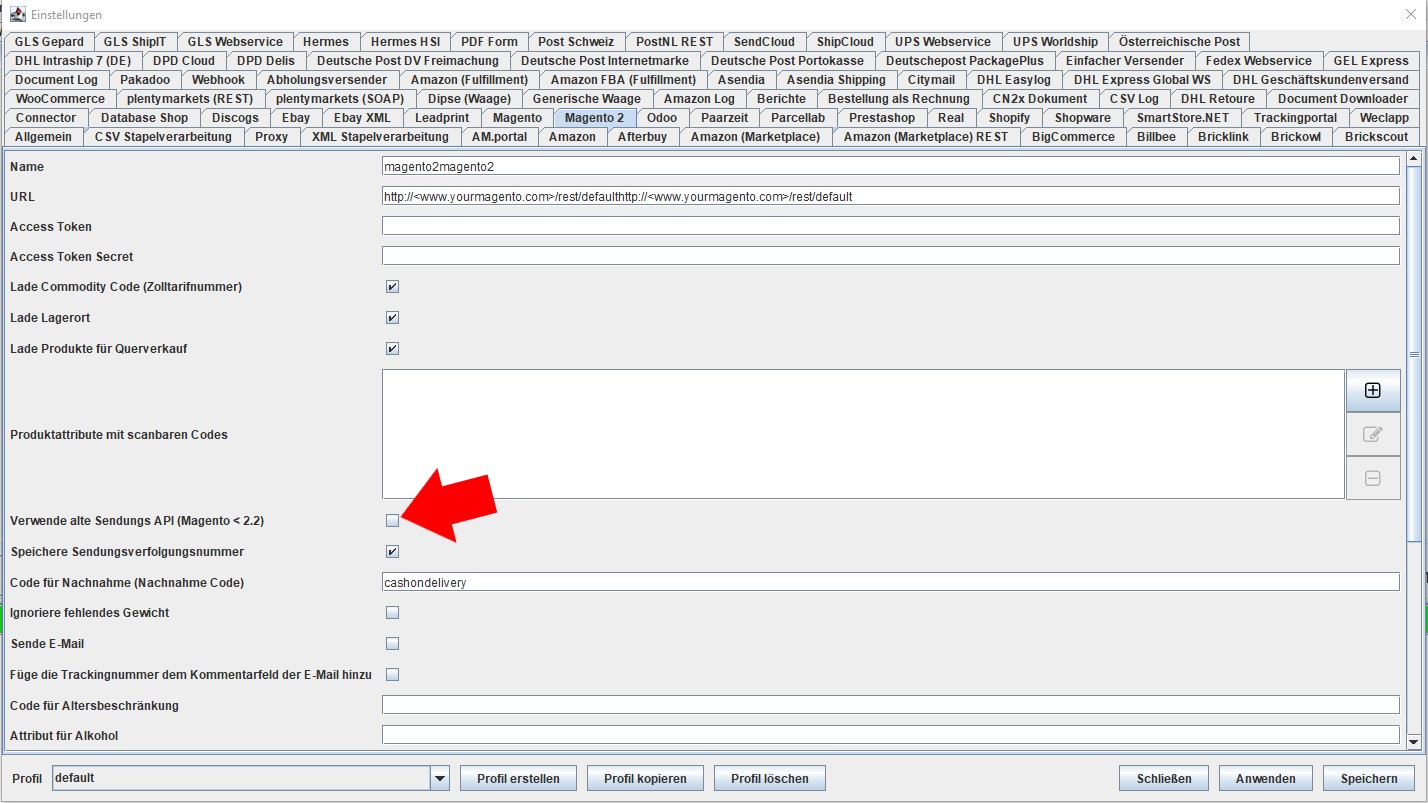Focus the URL input field
This screenshot has height=803, width=1428.
[890, 196]
